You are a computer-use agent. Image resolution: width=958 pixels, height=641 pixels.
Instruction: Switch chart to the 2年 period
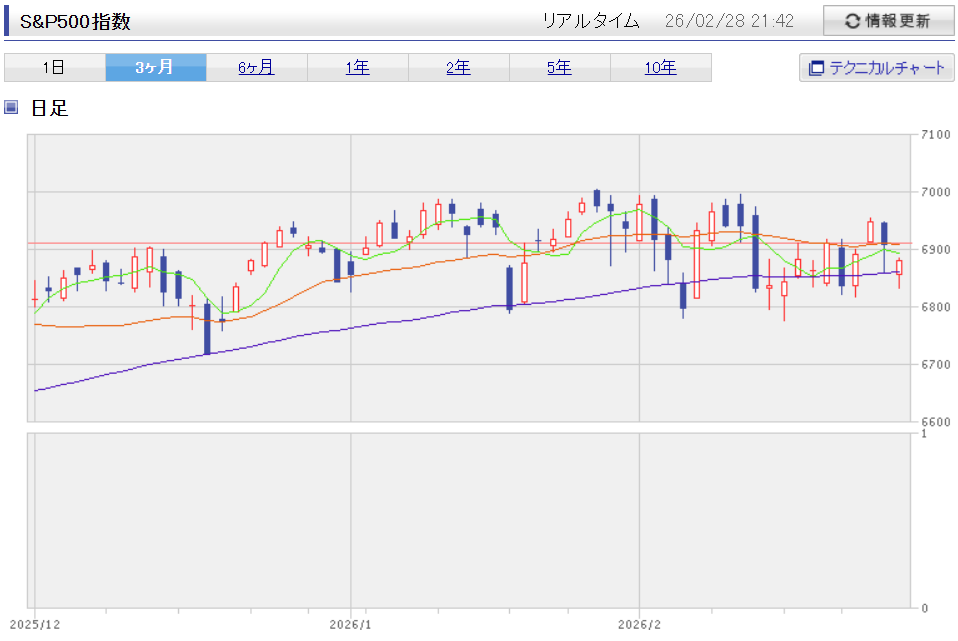[458, 68]
